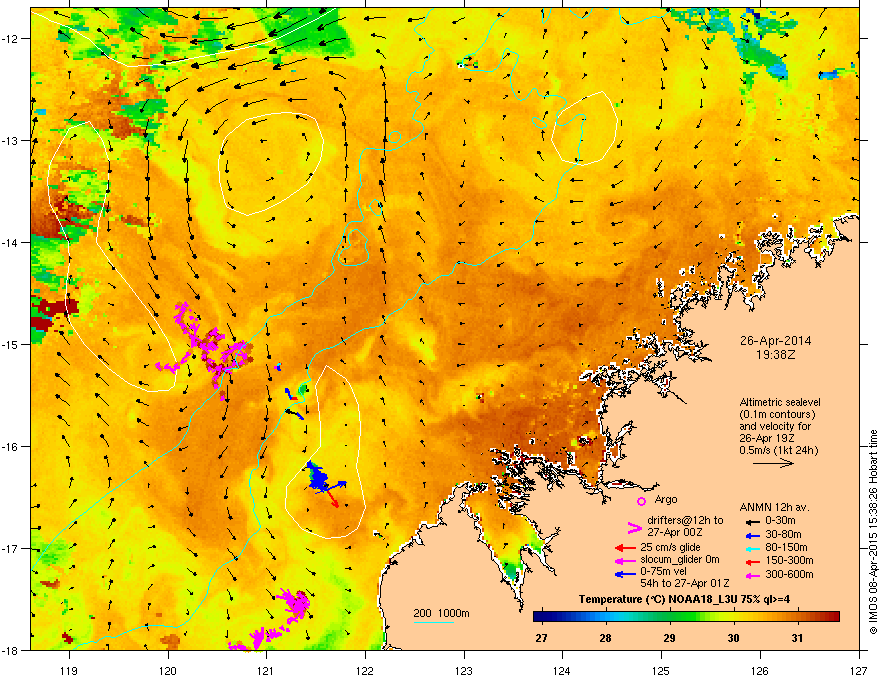
Task: Click the '119' longitude axis label
Action: coord(69,670)
